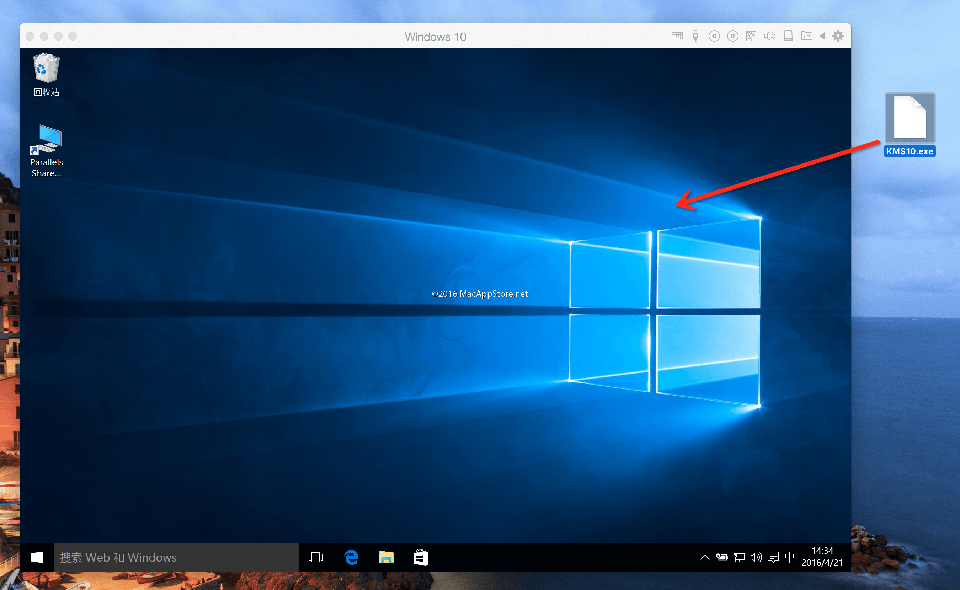Select the Parallels Shared Folders desktop shortcut
This screenshot has width=960, height=590.
click(46, 150)
